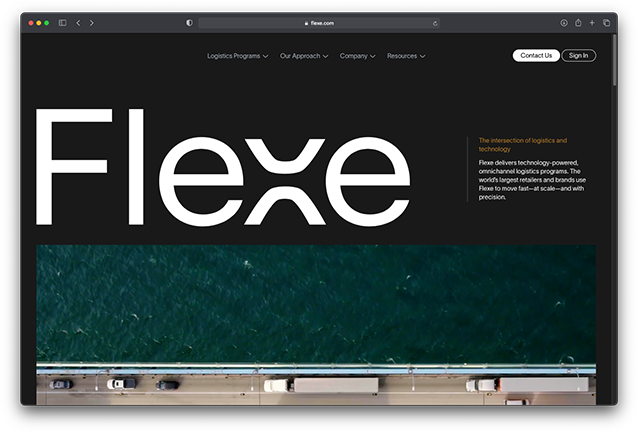638x432 pixels.
Task: Click the green window zoom button
Action: point(47,23)
